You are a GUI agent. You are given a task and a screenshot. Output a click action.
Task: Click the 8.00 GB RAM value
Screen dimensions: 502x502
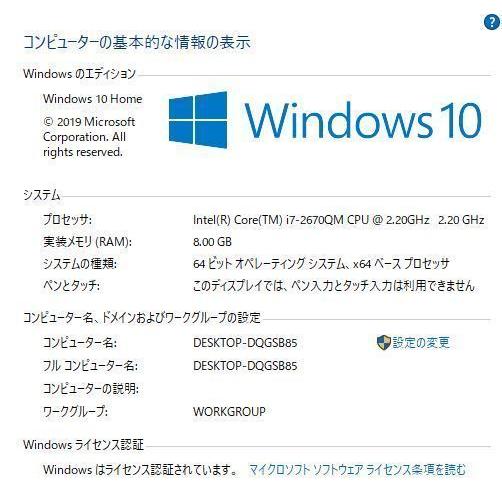pos(212,242)
